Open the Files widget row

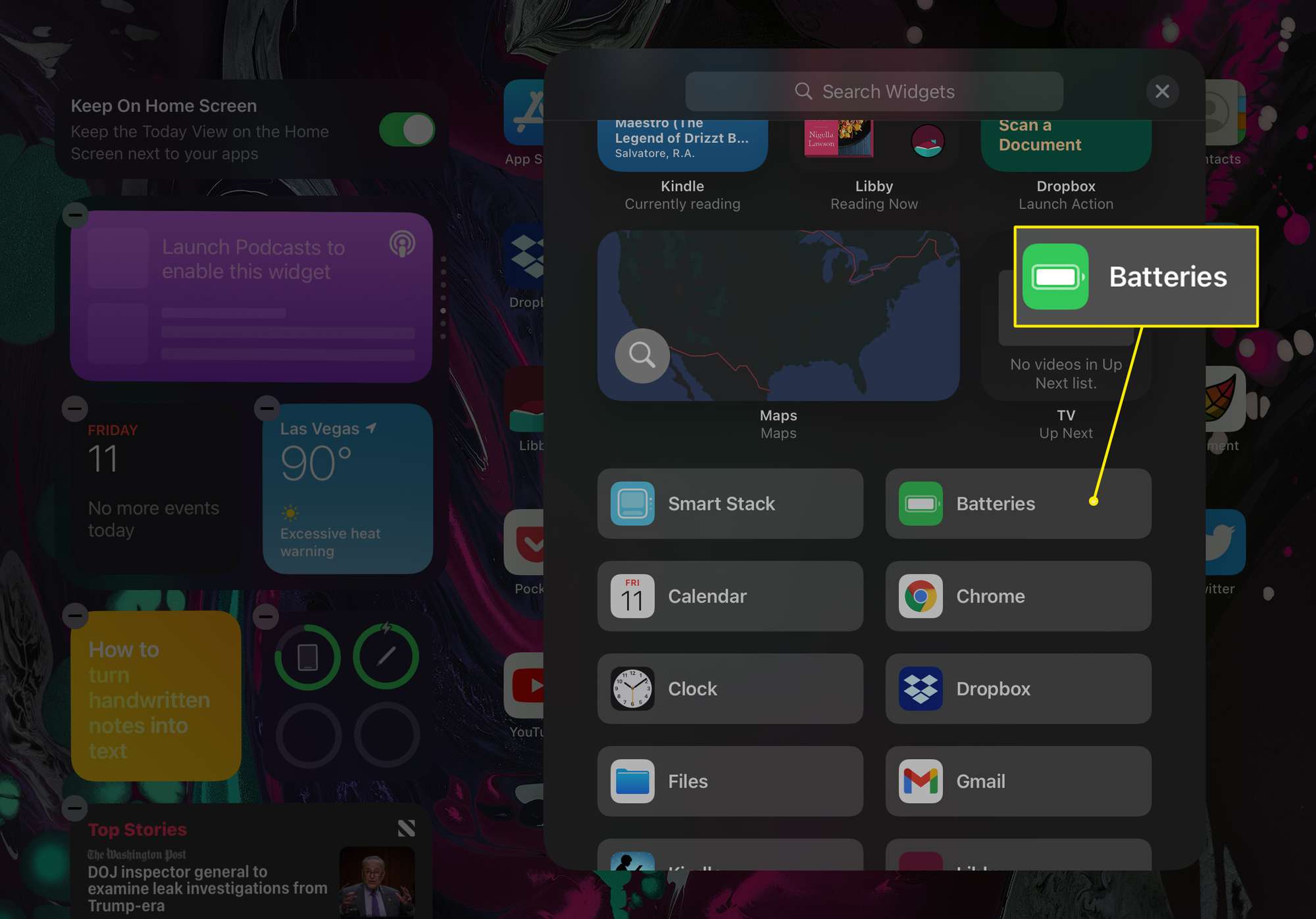point(730,782)
